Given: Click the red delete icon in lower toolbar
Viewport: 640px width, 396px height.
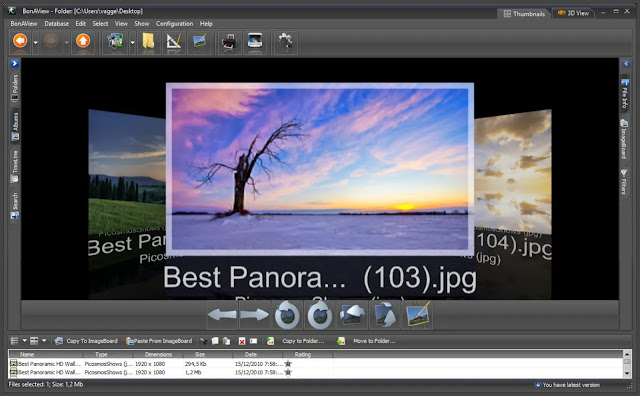Looking at the screenshot, I should (242, 341).
